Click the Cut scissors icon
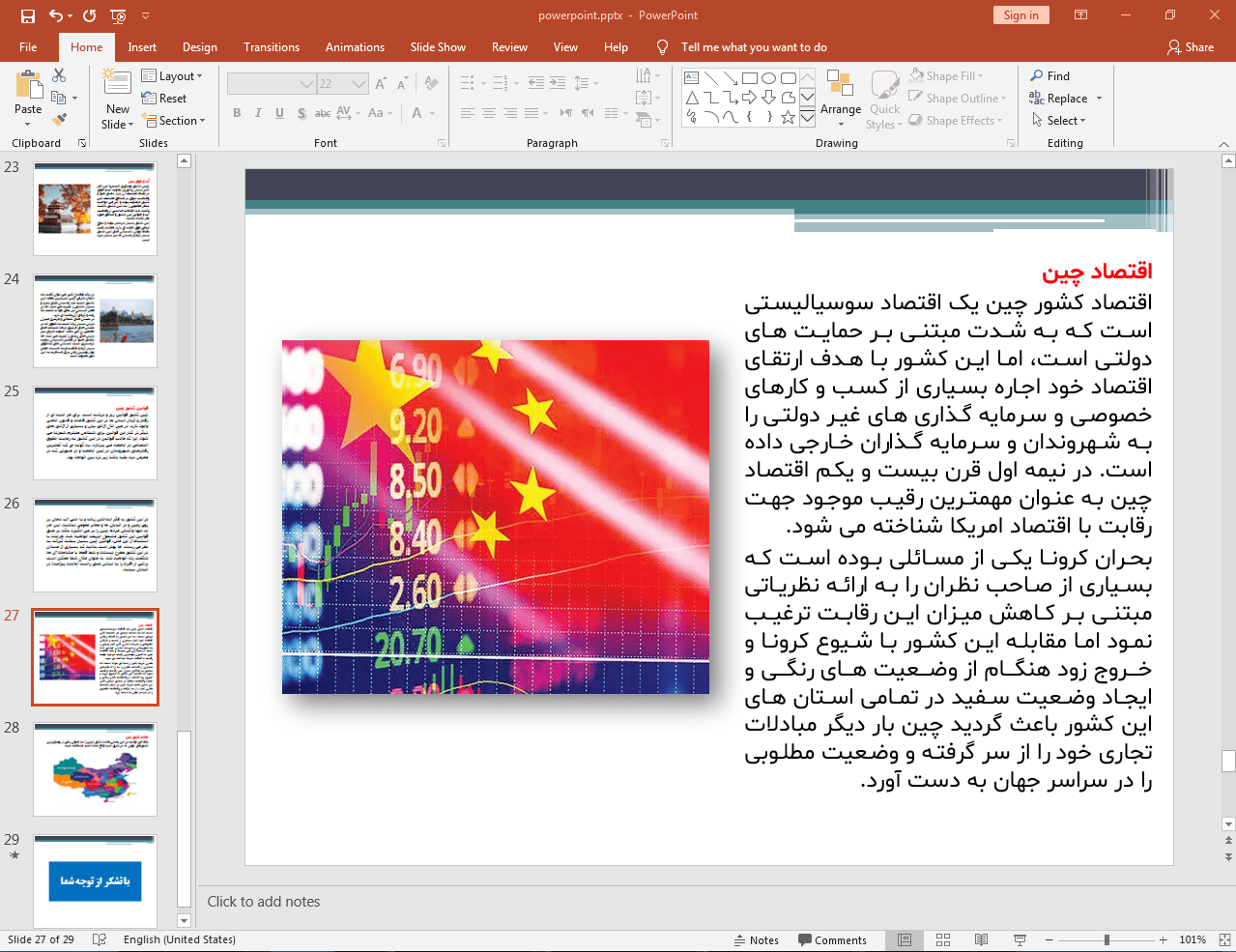Image resolution: width=1236 pixels, height=952 pixels. [x=59, y=75]
